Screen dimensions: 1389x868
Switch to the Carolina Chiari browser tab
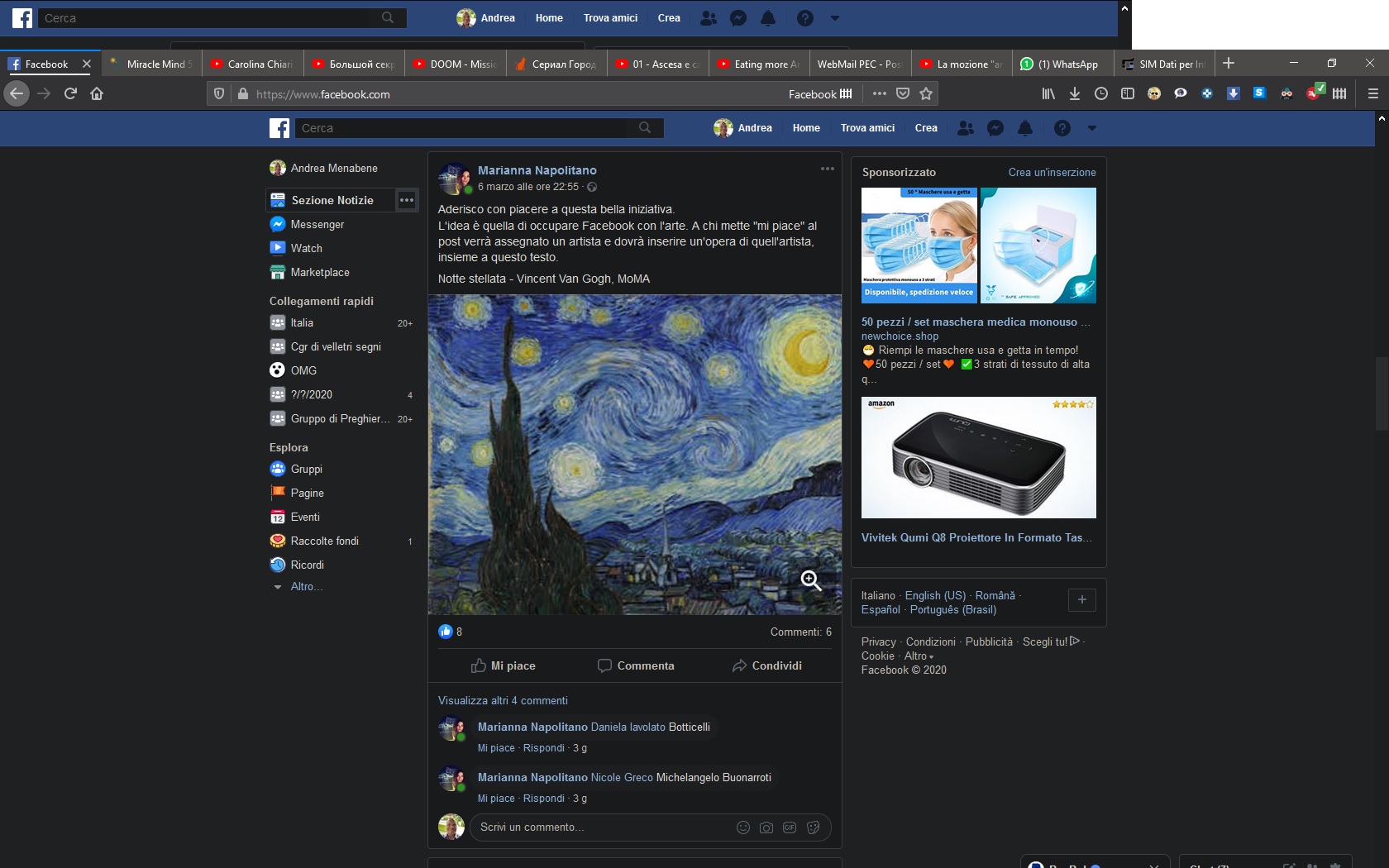point(253,64)
